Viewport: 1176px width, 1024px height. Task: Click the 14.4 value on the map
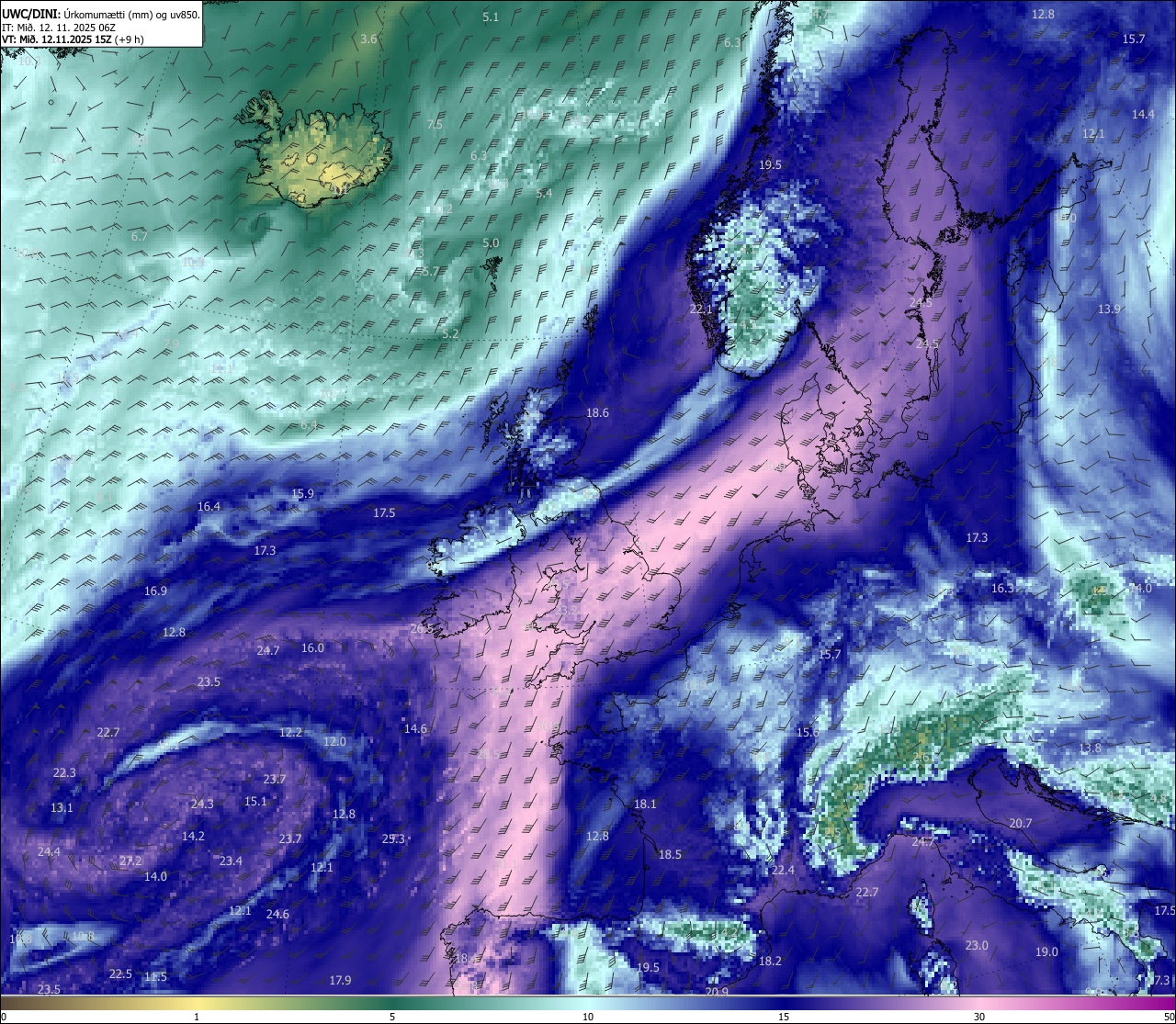[x=1143, y=115]
